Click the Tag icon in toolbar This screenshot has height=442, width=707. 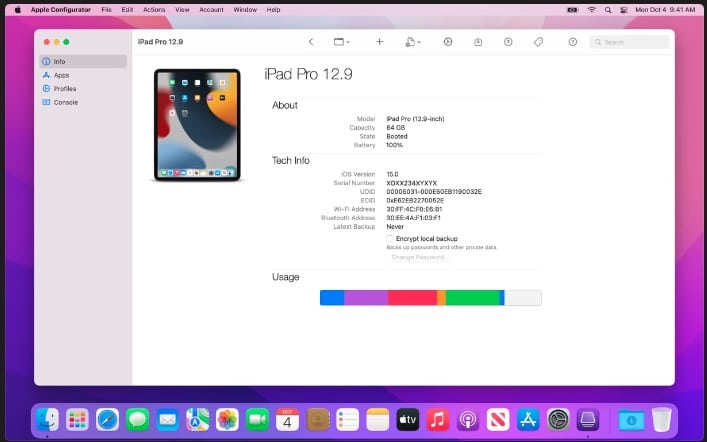pyautogui.click(x=538, y=42)
